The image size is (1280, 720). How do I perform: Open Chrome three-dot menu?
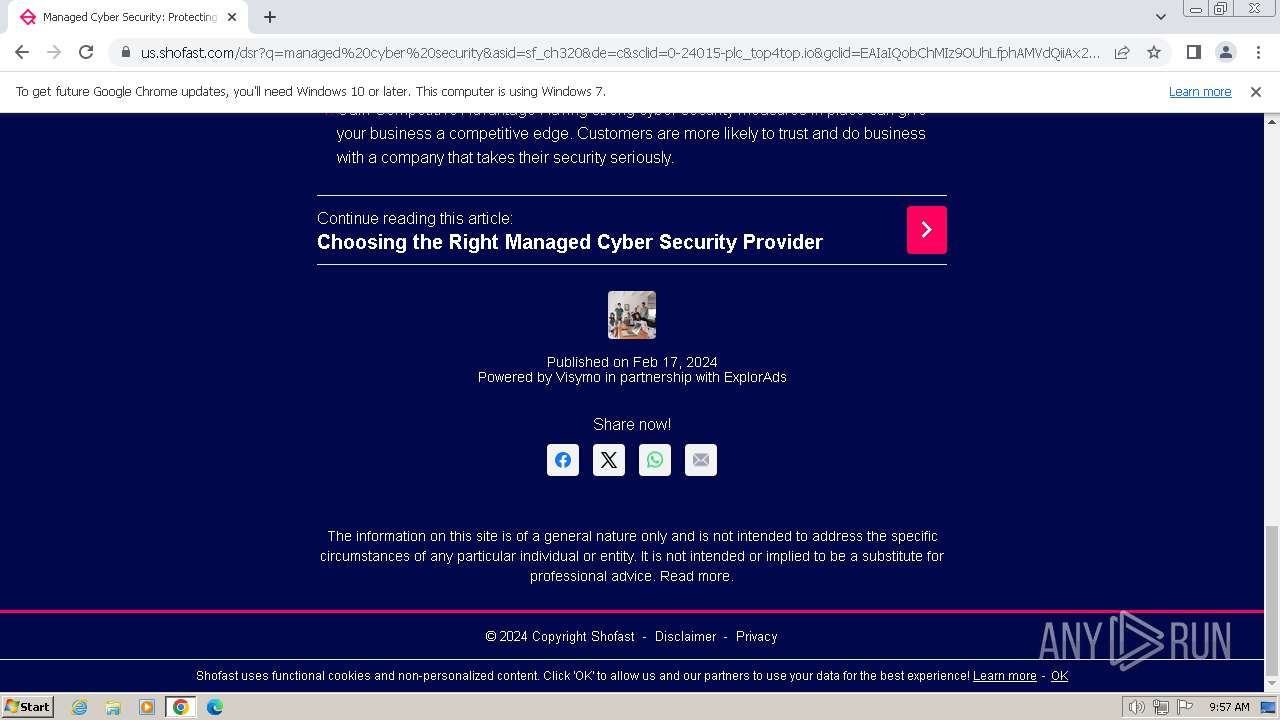(x=1258, y=52)
